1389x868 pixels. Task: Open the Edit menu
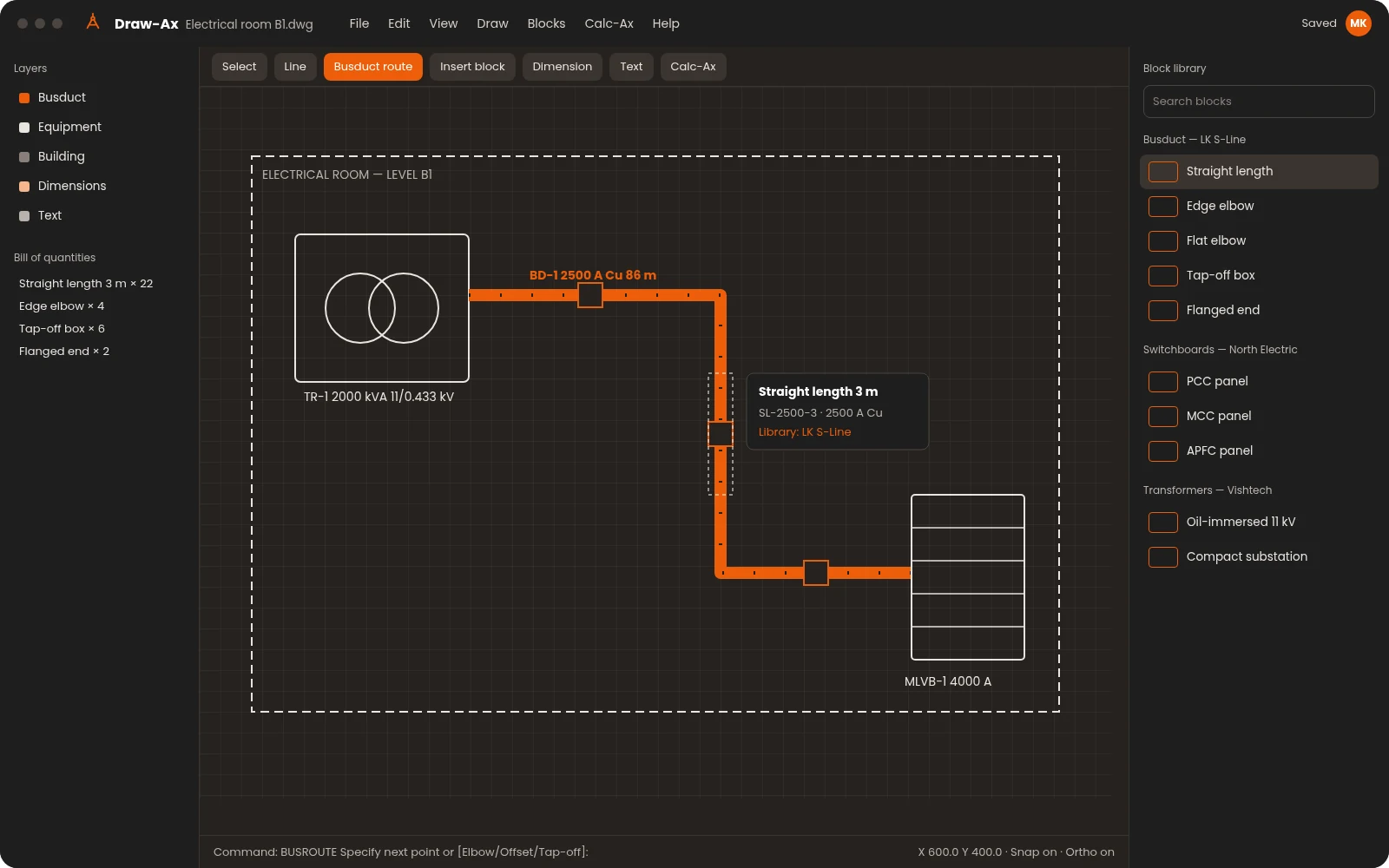399,23
